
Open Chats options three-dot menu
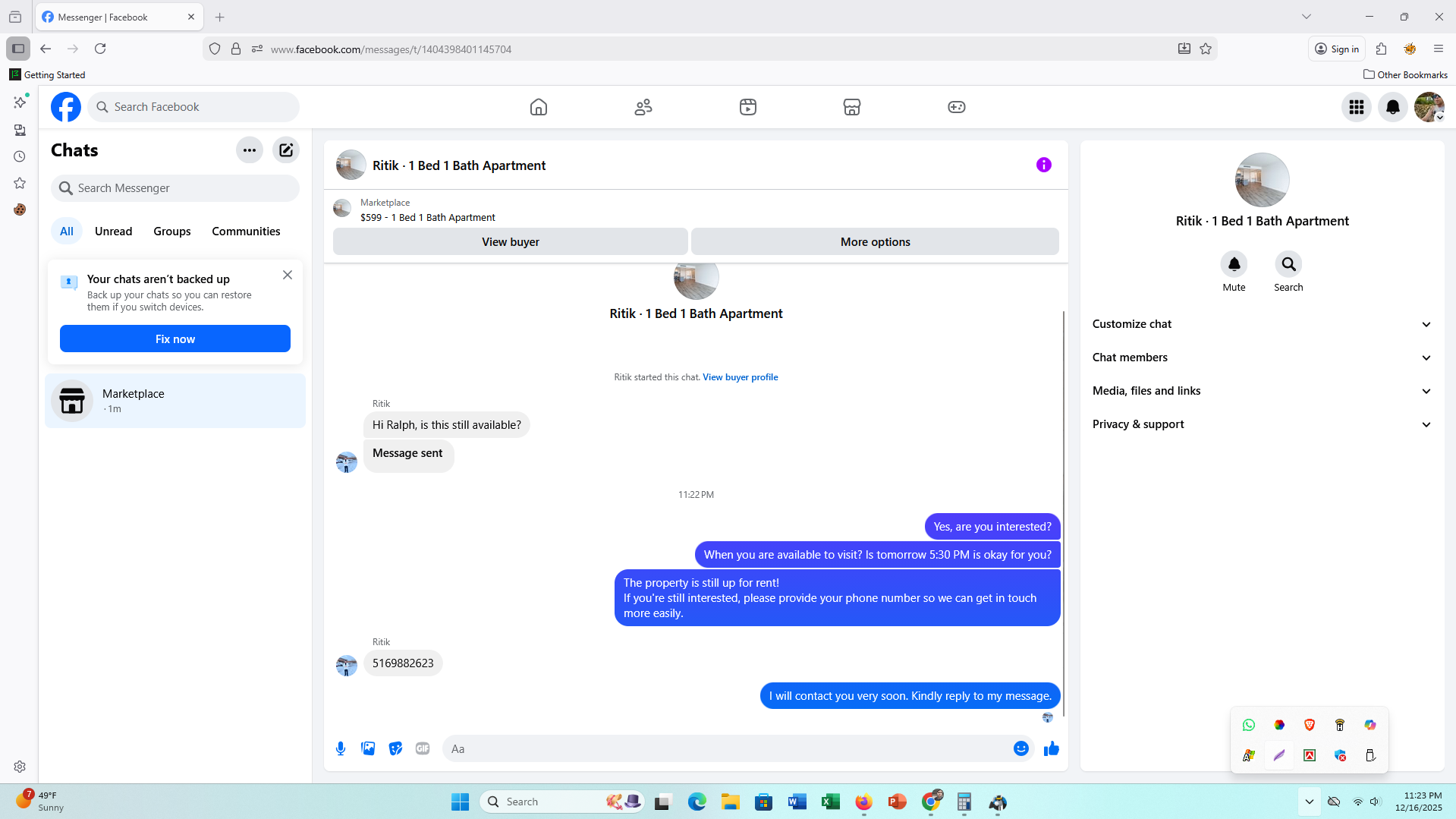250,150
